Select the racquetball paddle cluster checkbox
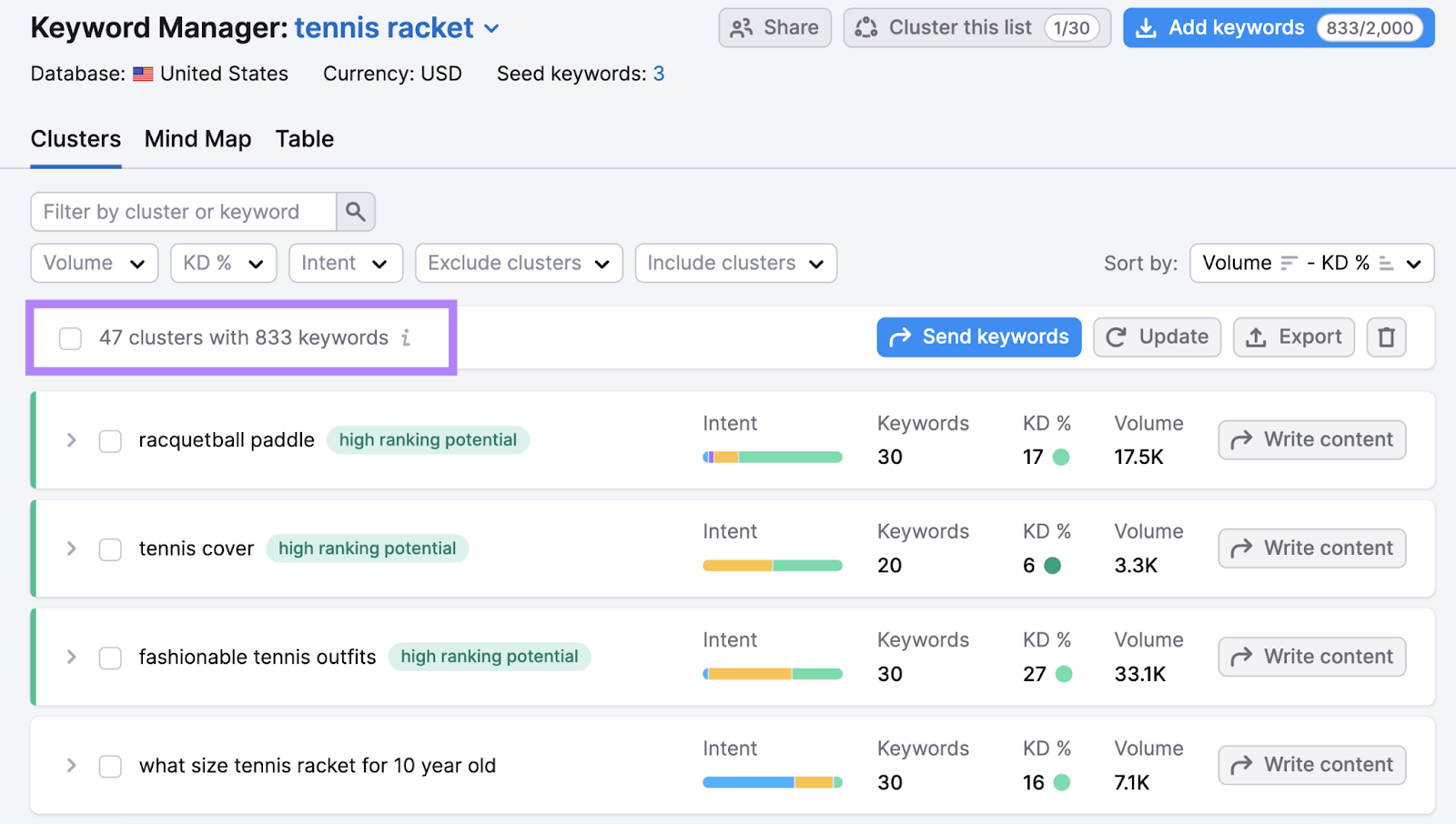 pyautogui.click(x=109, y=440)
